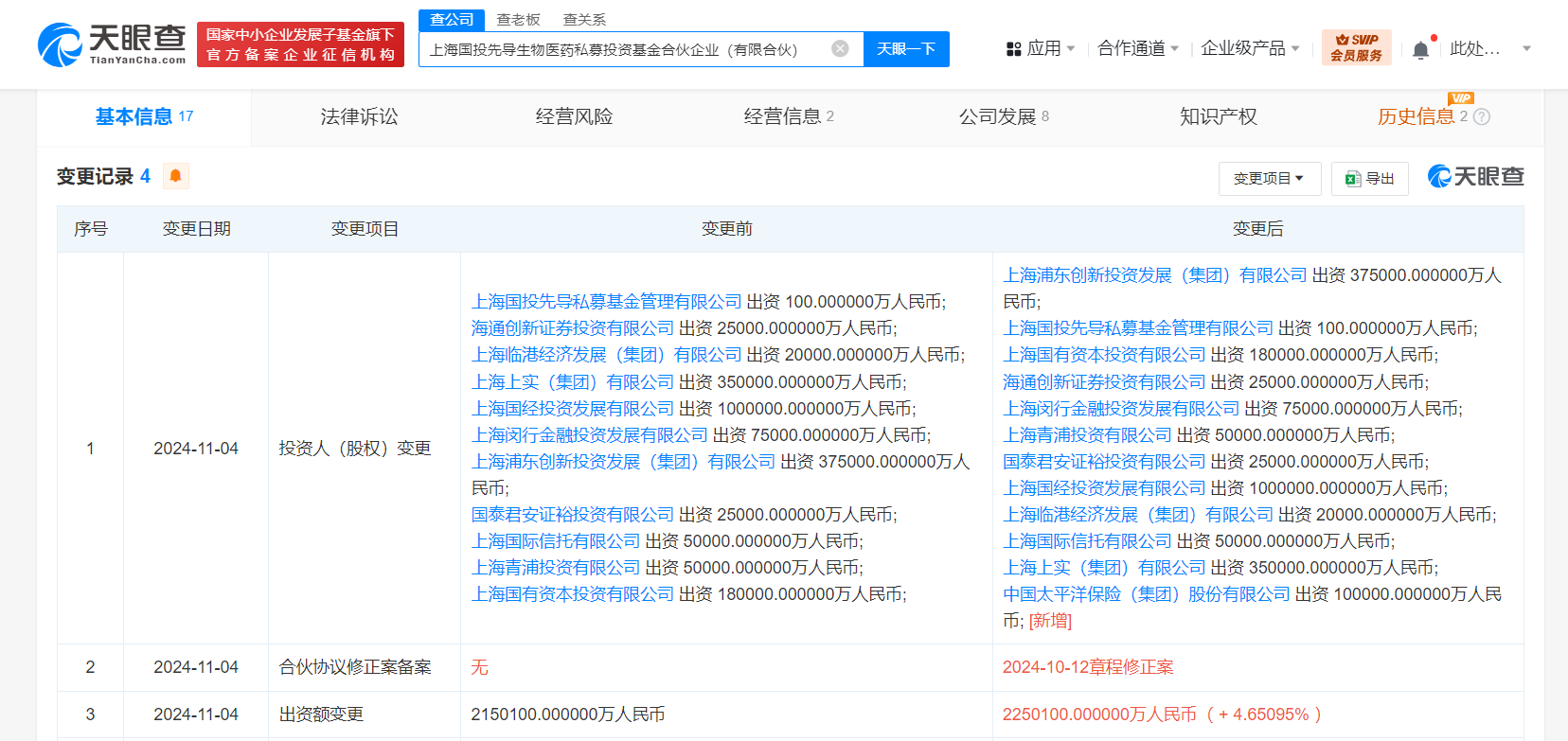1568x741 pixels.
Task: Expand the 企业级产品 dropdown
Action: 1250,48
